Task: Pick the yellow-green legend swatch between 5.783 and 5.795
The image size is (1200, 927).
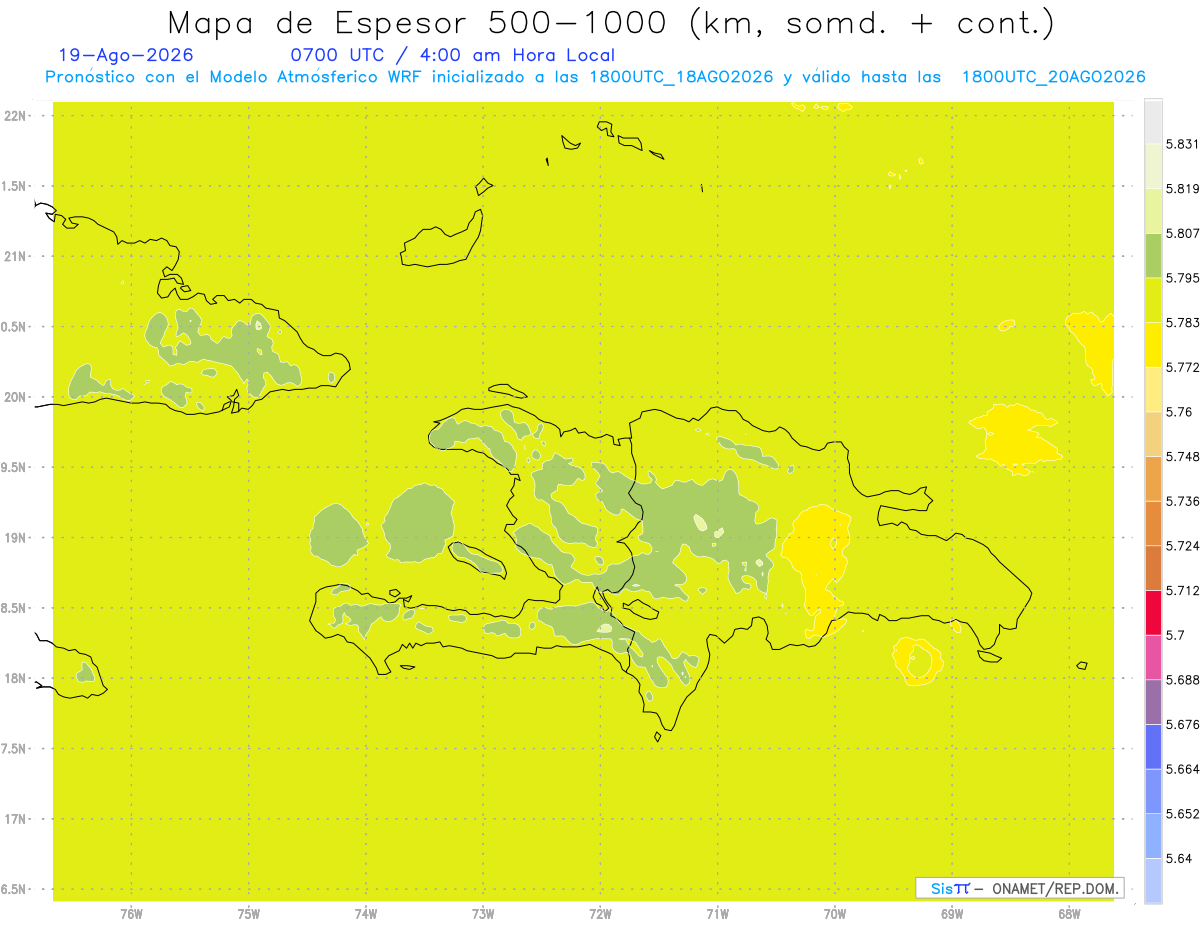Action: pyautogui.click(x=1153, y=300)
